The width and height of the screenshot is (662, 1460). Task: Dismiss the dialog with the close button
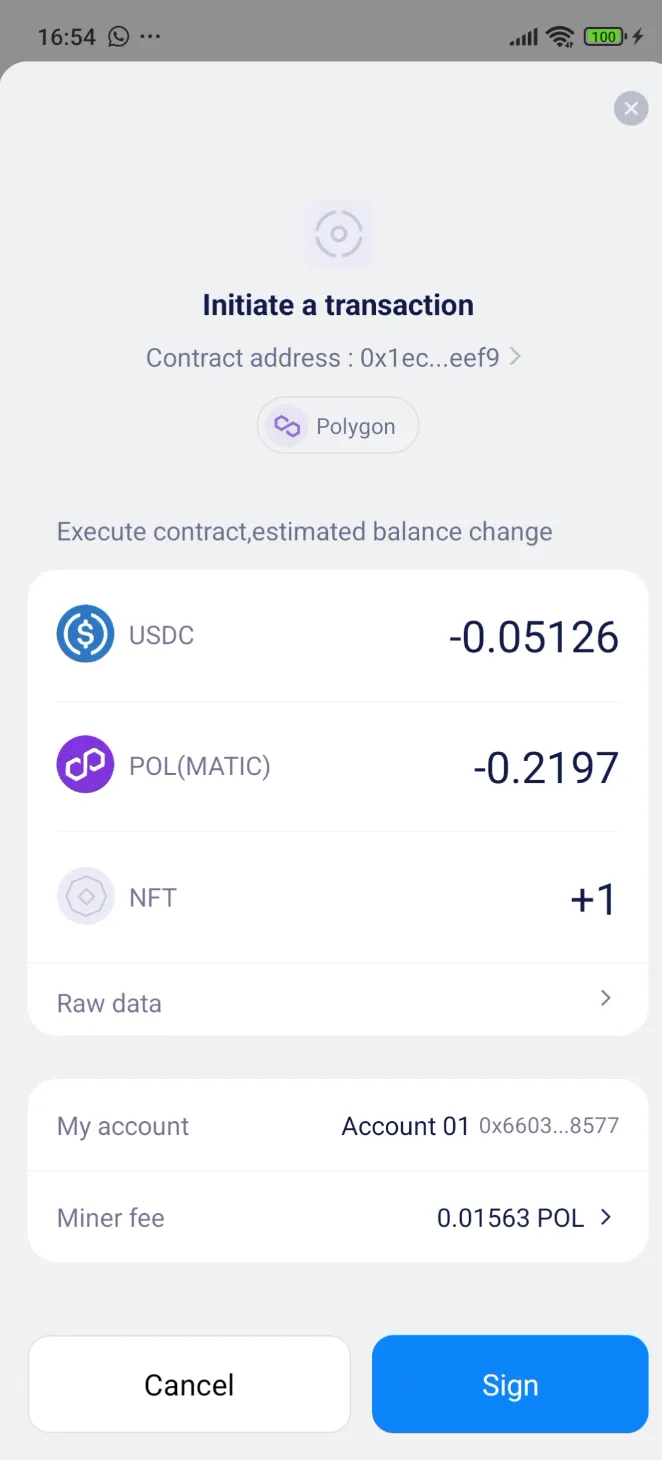pyautogui.click(x=631, y=108)
